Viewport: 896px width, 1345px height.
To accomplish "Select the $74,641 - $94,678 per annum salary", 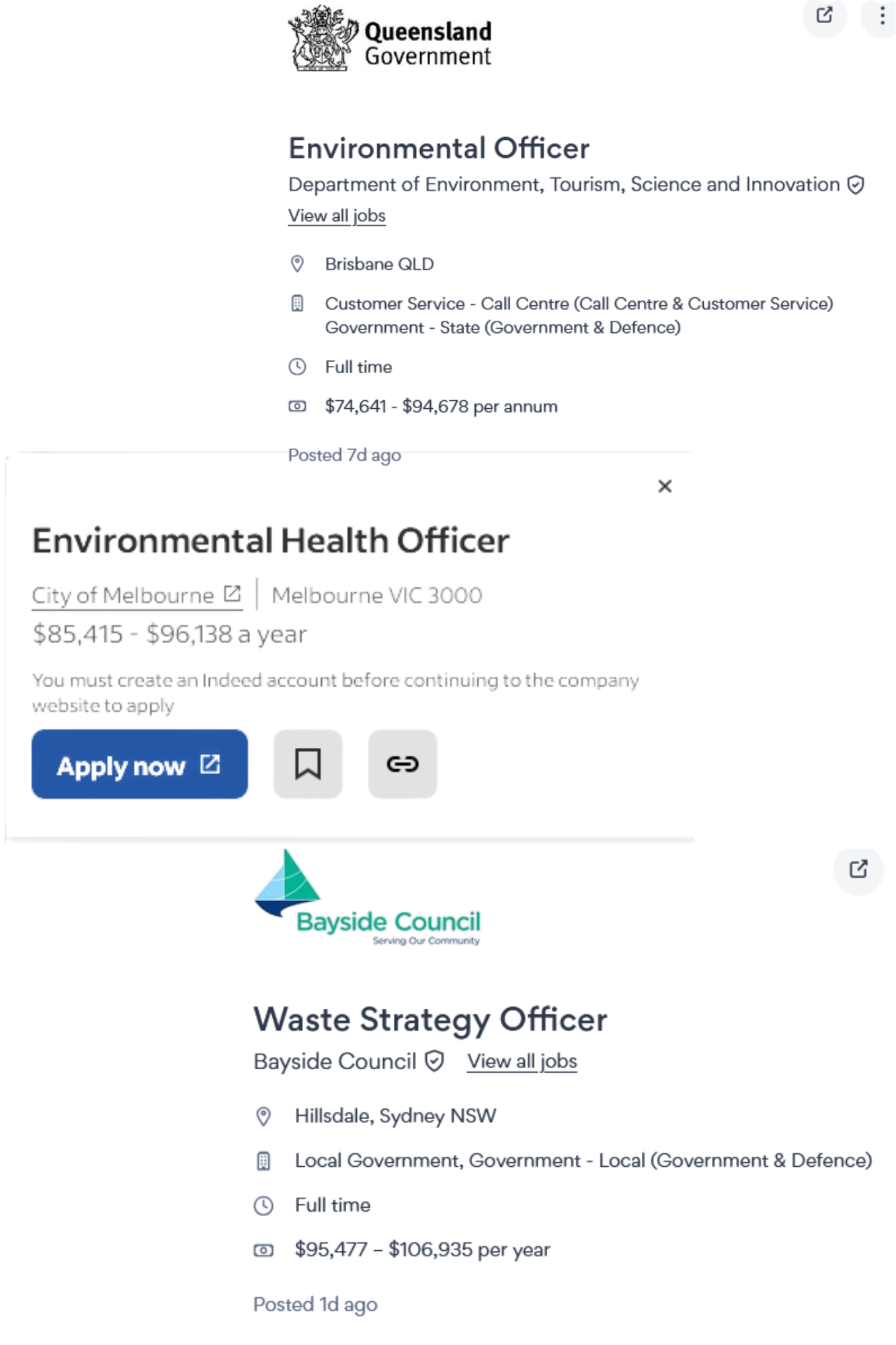I will pyautogui.click(x=442, y=407).
